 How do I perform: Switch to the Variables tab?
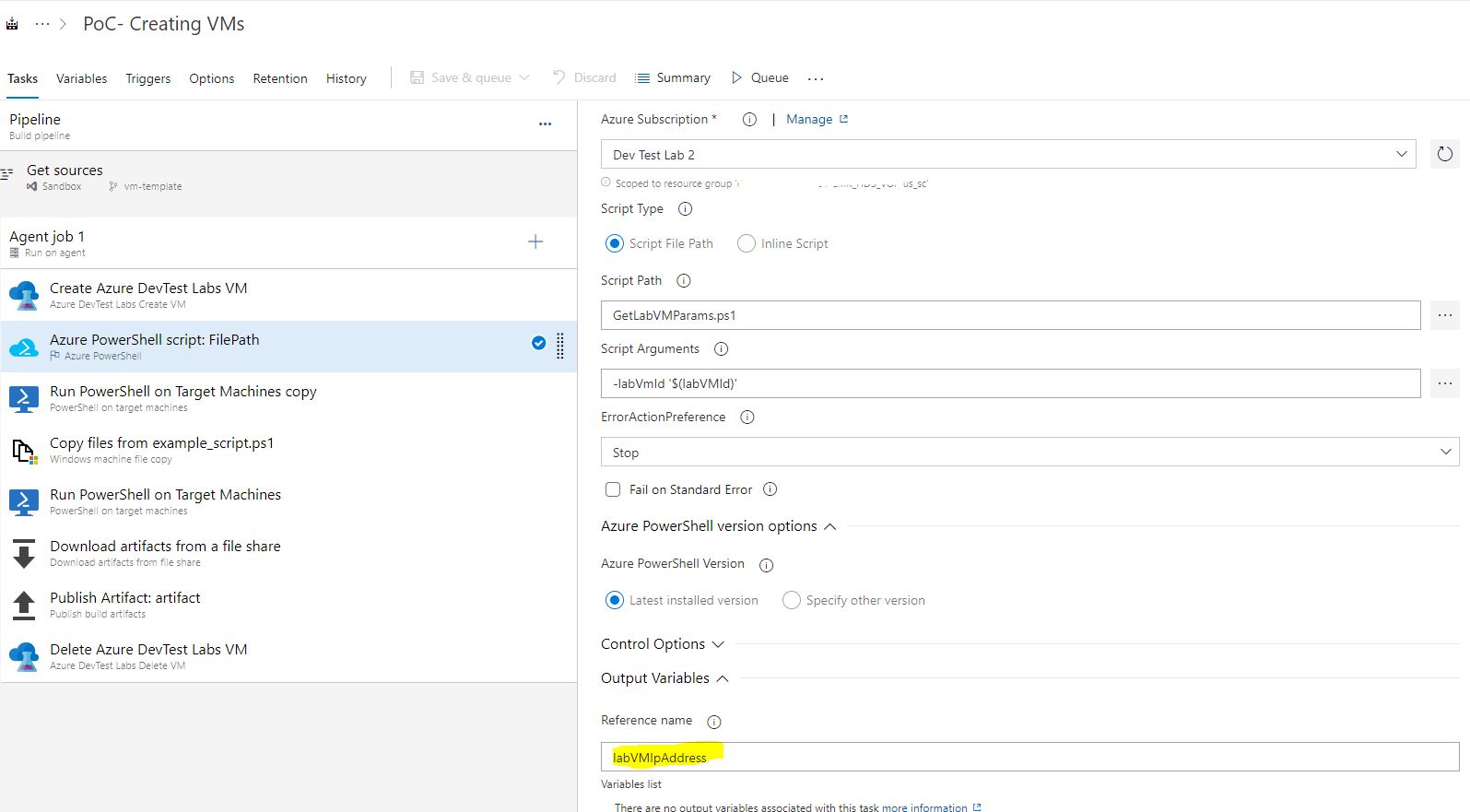pyautogui.click(x=82, y=78)
